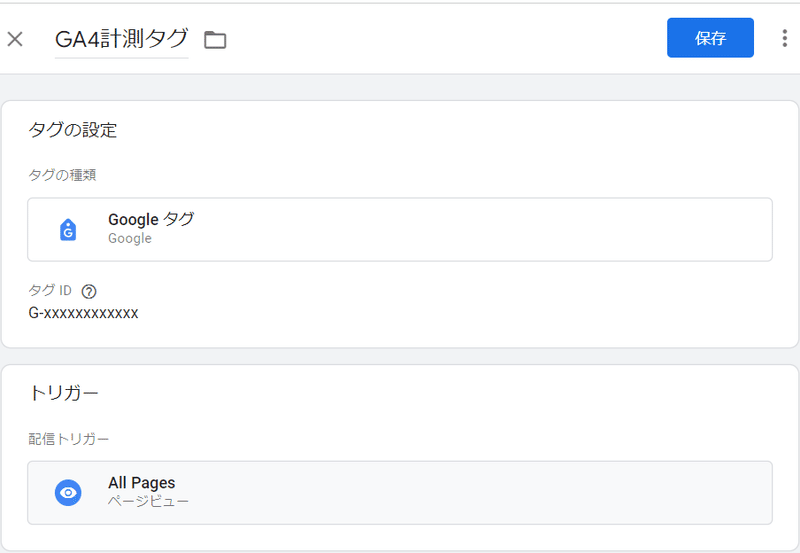Open the All Pages trigger title
The width and height of the screenshot is (800, 553).
tap(141, 483)
